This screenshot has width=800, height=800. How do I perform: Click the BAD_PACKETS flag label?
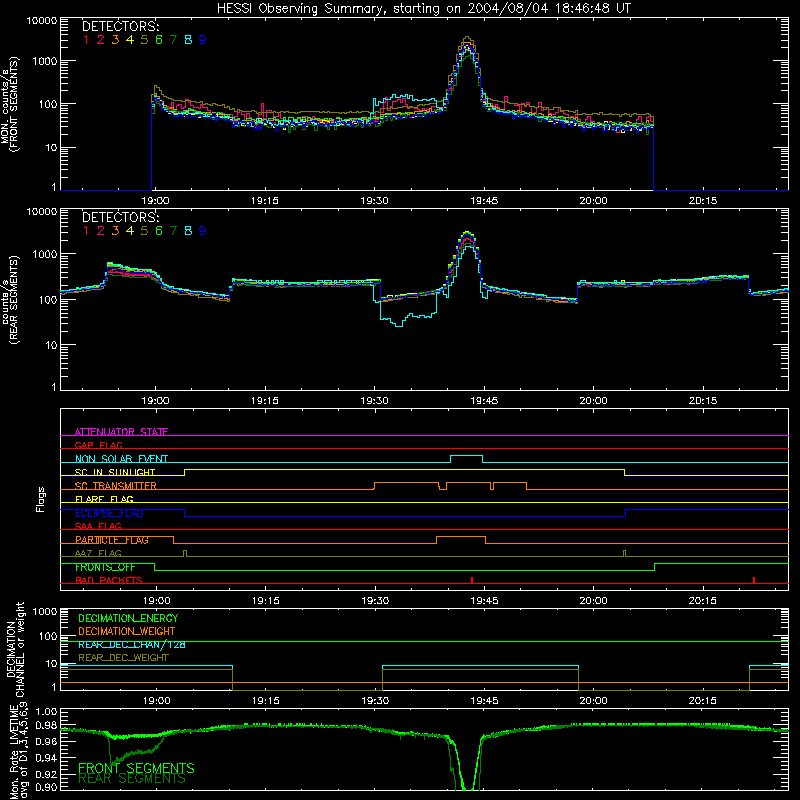pyautogui.click(x=109, y=580)
